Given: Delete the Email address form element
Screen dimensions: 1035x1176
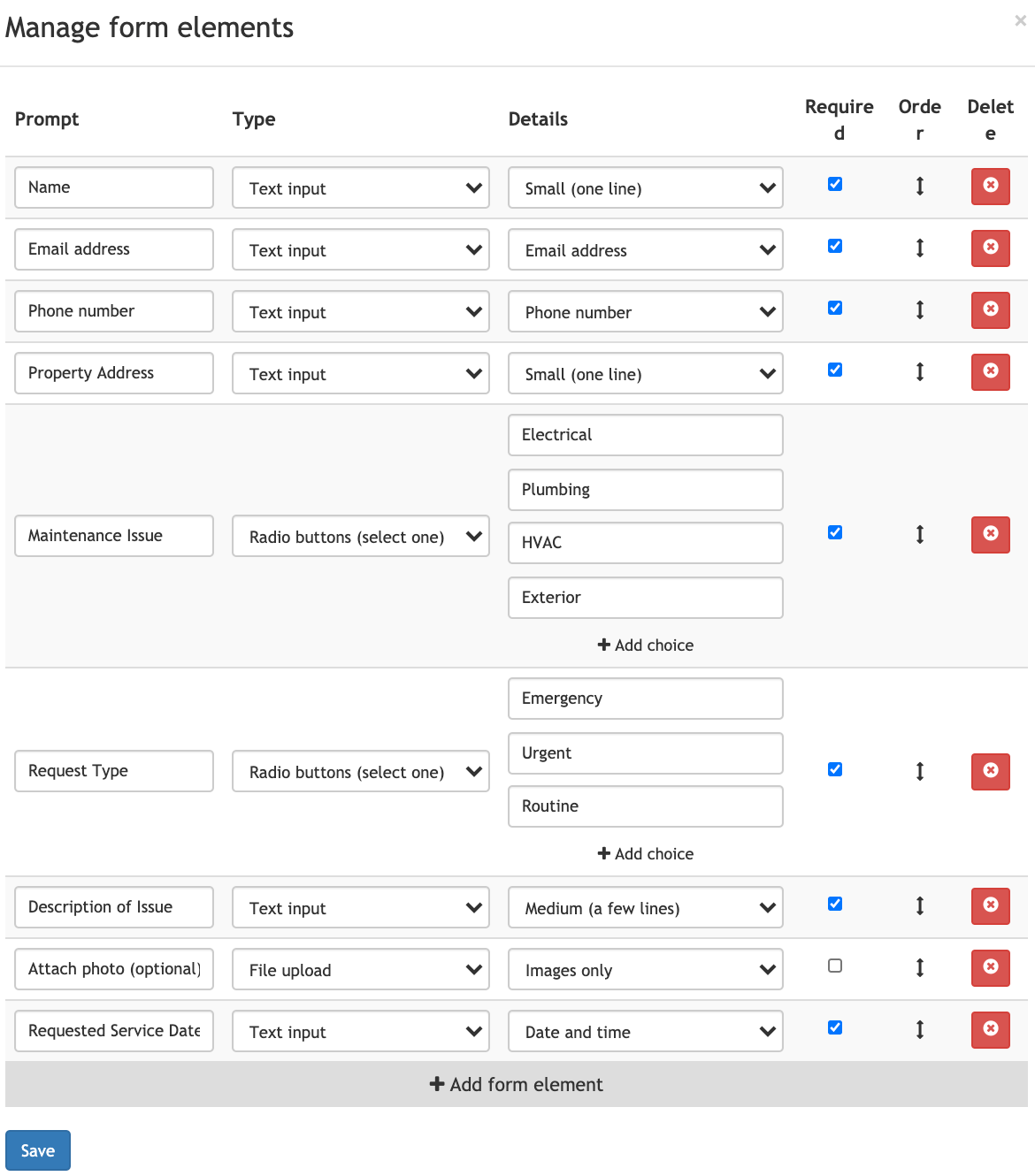Looking at the screenshot, I should coord(990,248).
